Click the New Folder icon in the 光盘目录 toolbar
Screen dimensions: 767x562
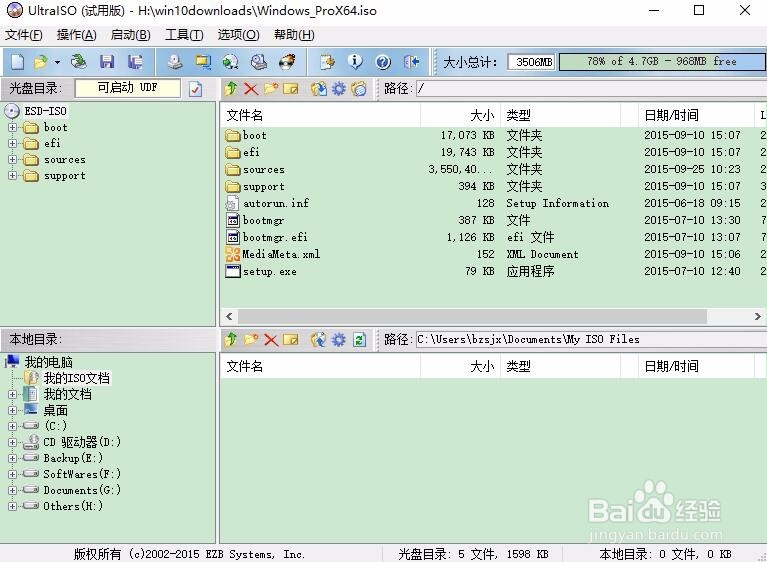coord(271,89)
